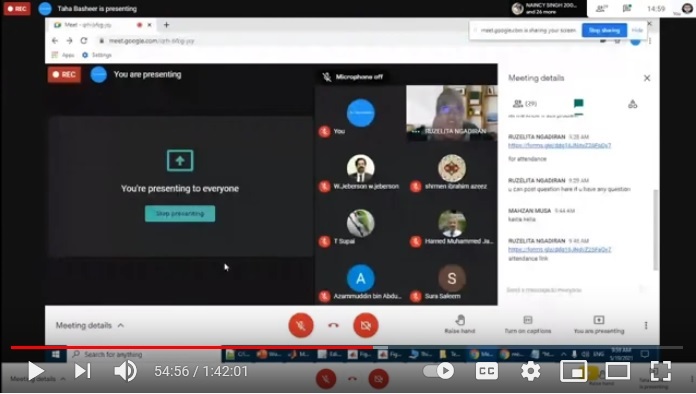Switch to the chat tab in Meeting details
696x394 pixels.
(578, 104)
